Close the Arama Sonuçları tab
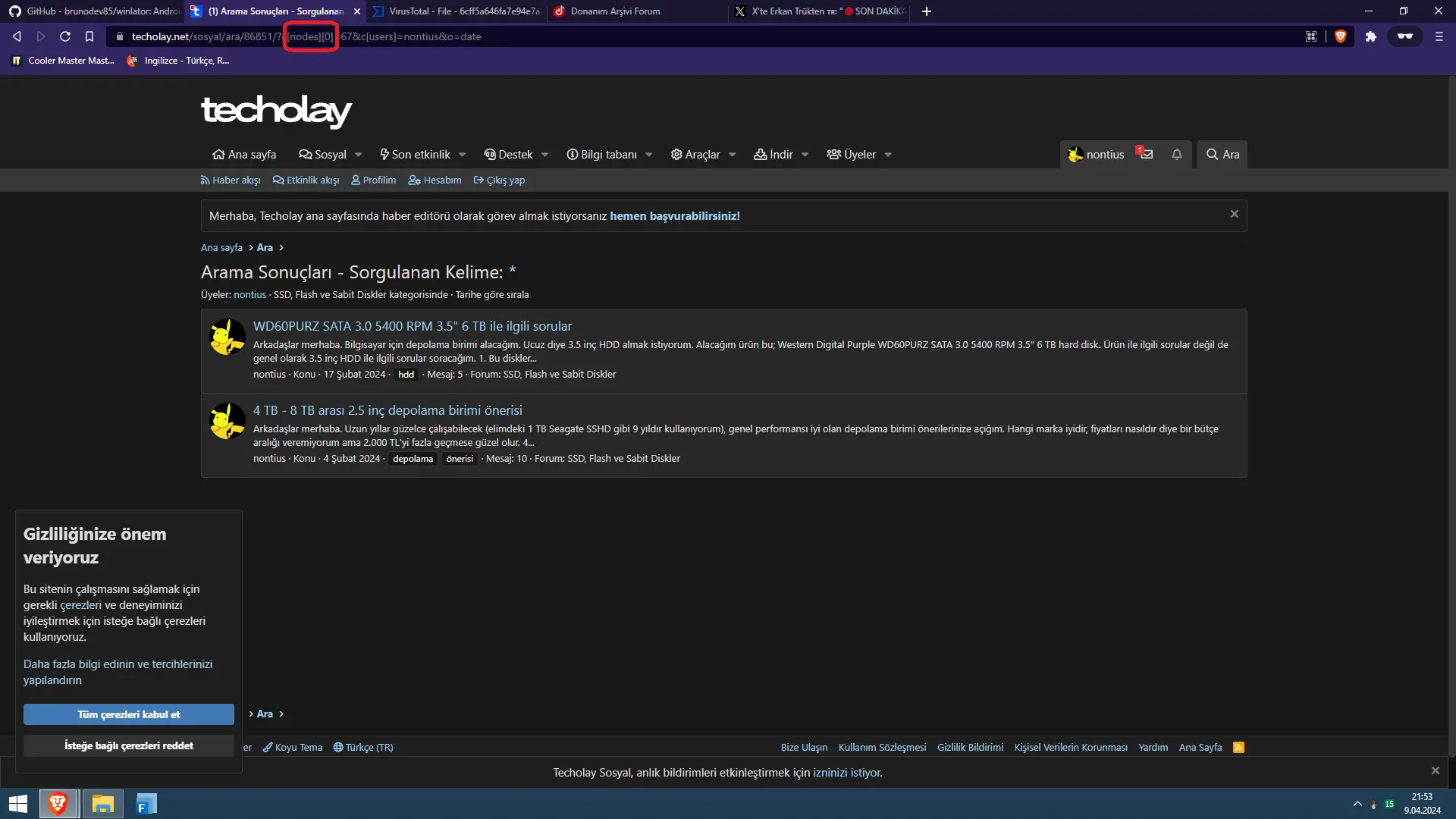The image size is (1456, 819). coord(357,11)
